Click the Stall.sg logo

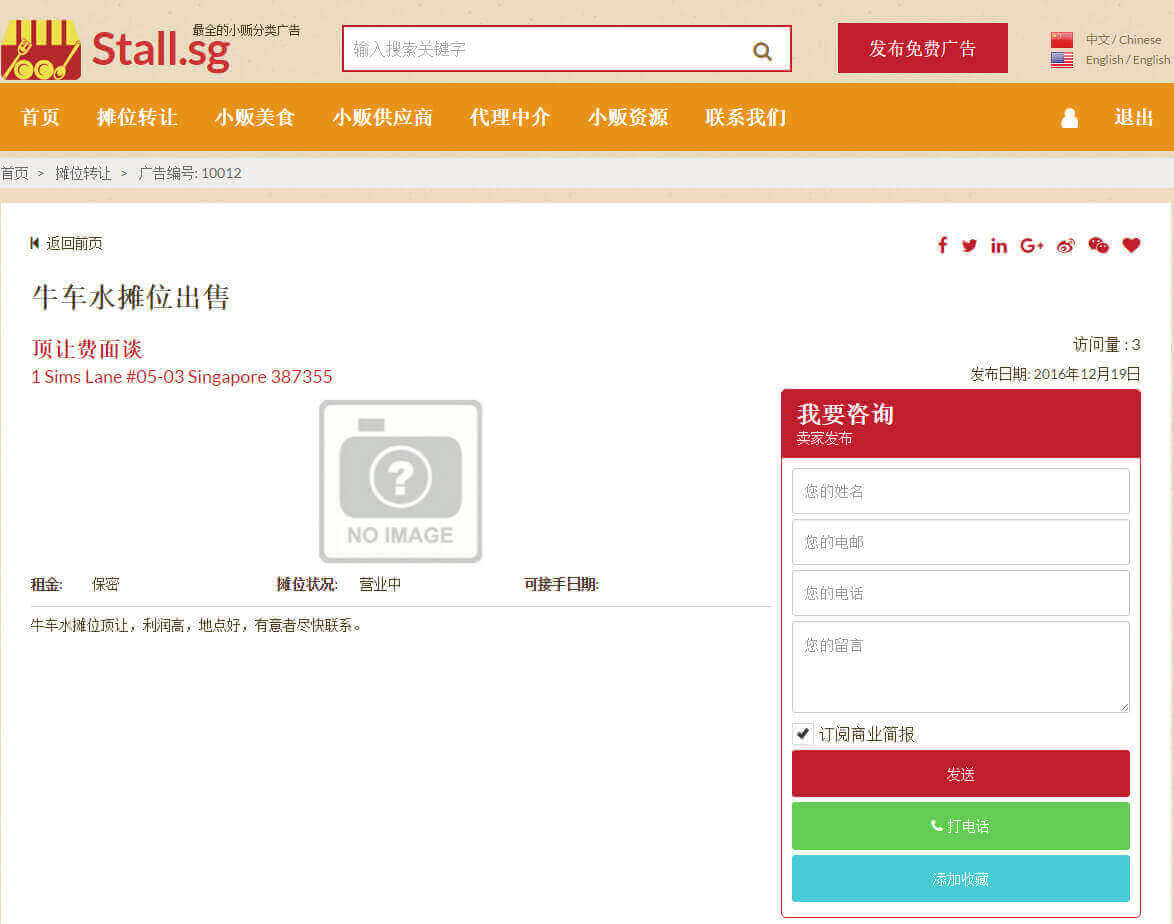pyautogui.click(x=116, y=49)
